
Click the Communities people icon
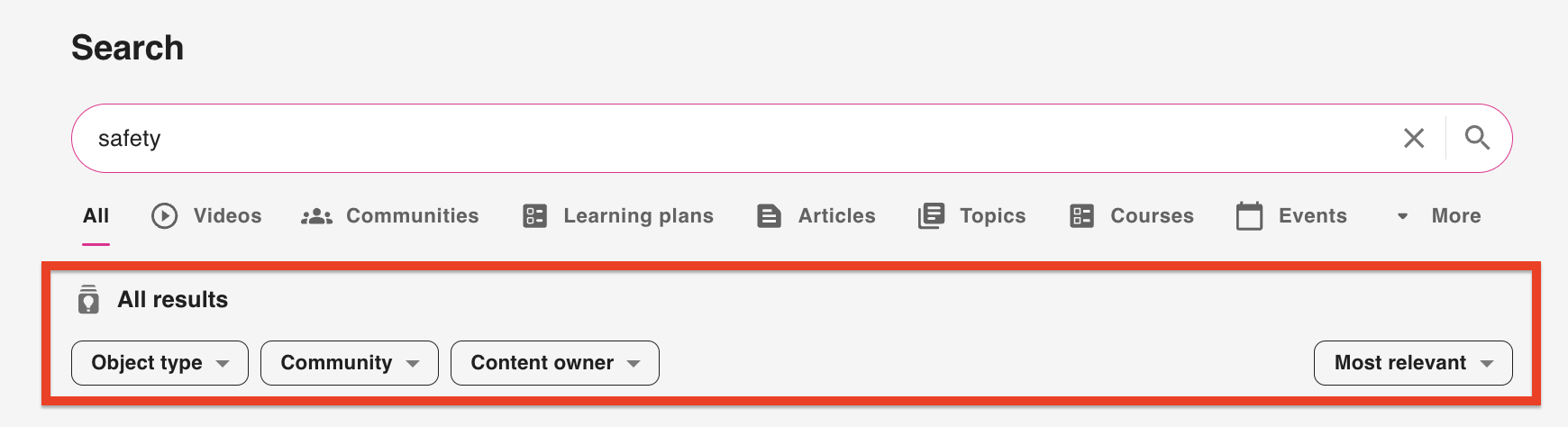coord(316,216)
